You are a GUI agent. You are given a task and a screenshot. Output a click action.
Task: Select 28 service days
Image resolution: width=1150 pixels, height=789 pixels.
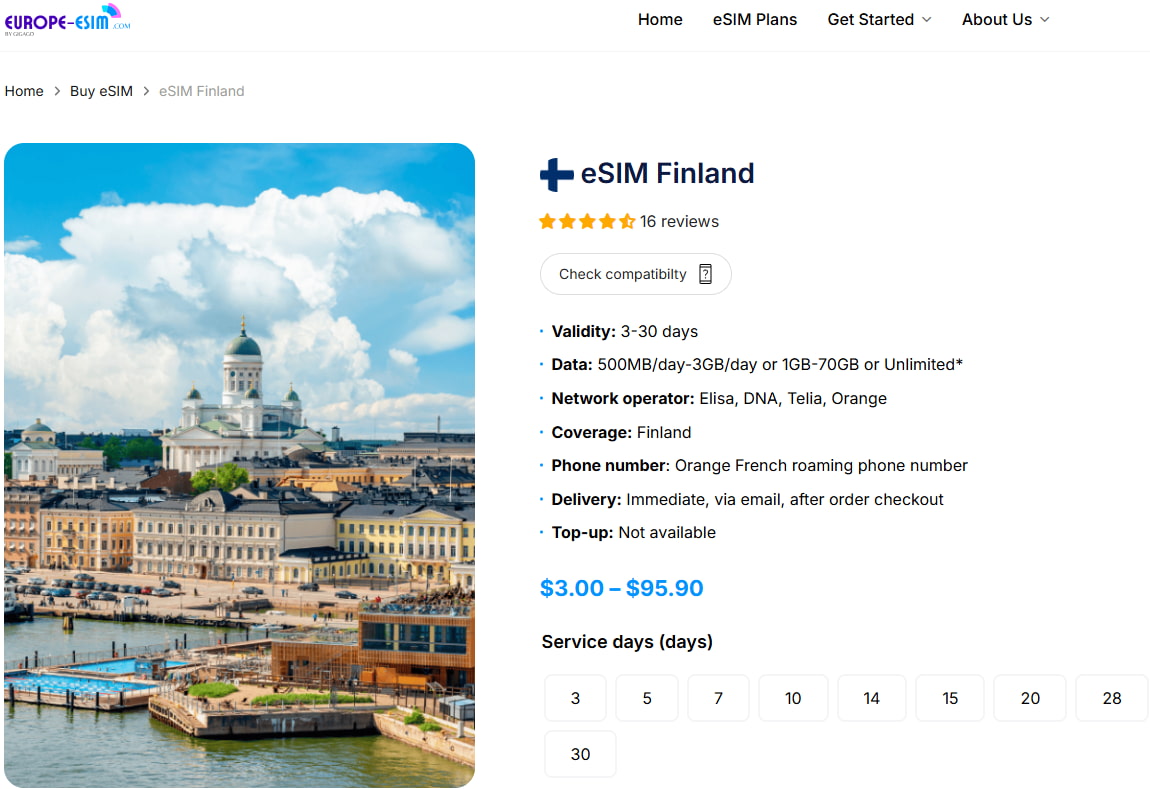pyautogui.click(x=1111, y=698)
